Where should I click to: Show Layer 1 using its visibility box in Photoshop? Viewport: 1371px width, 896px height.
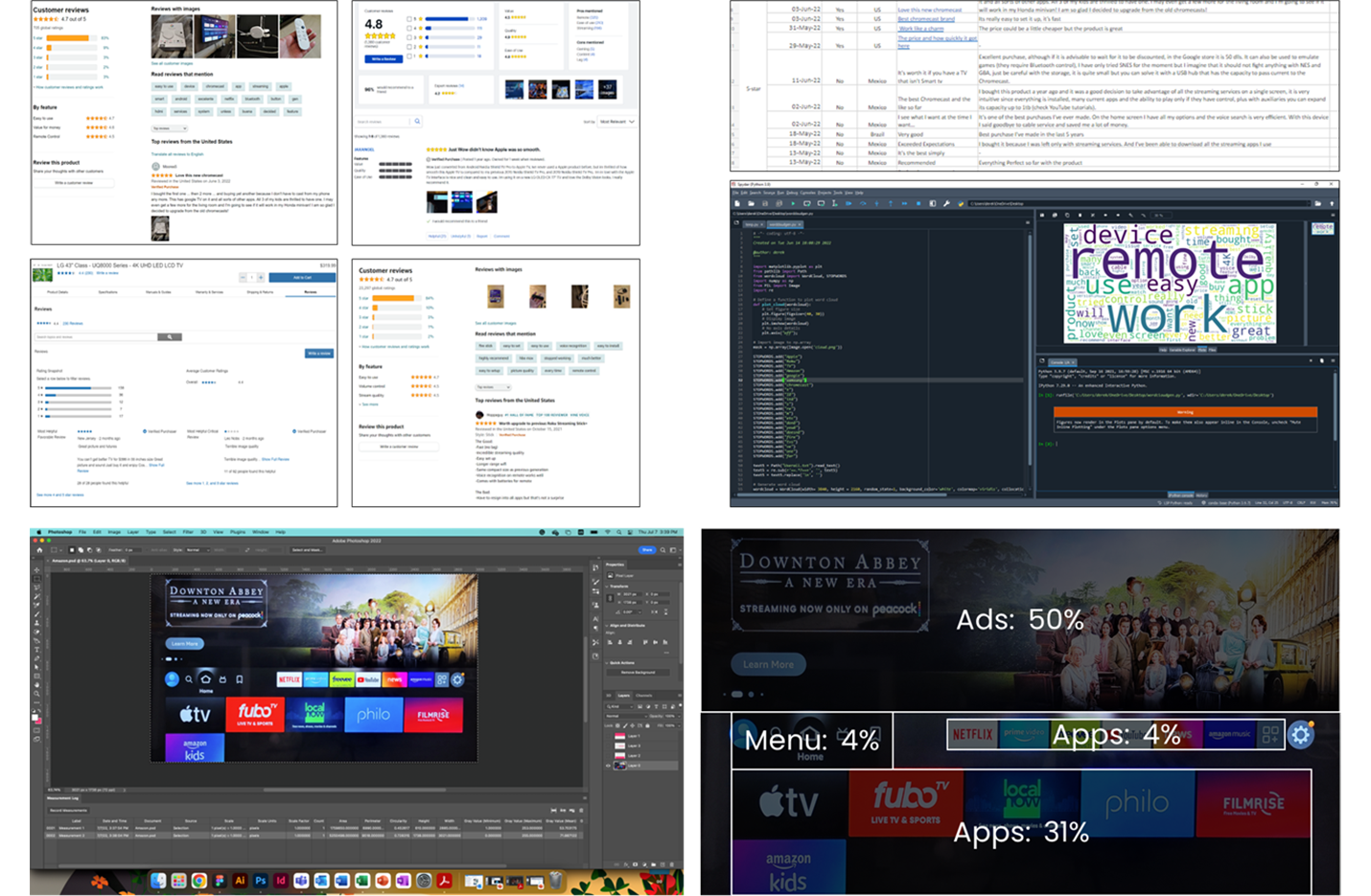[x=609, y=736]
